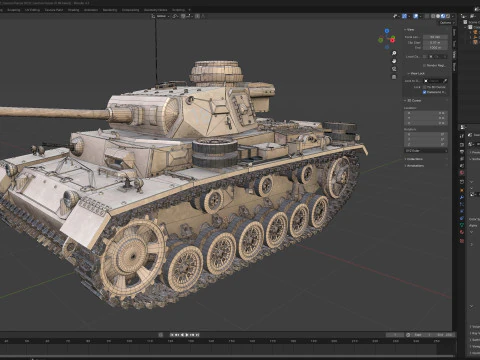Open the Modifiers wrench properties tab
The width and height of the screenshot is (480, 360).
[x=462, y=197]
